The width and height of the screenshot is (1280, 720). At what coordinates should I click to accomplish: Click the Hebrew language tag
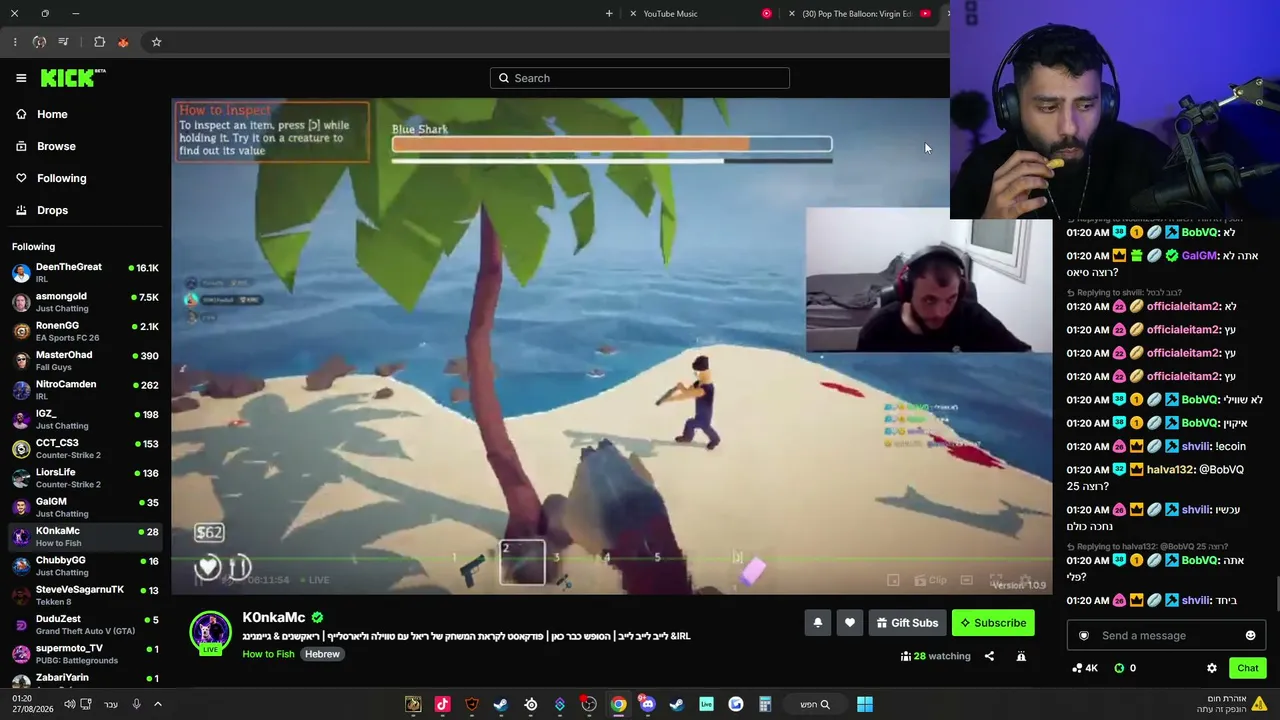pos(322,654)
